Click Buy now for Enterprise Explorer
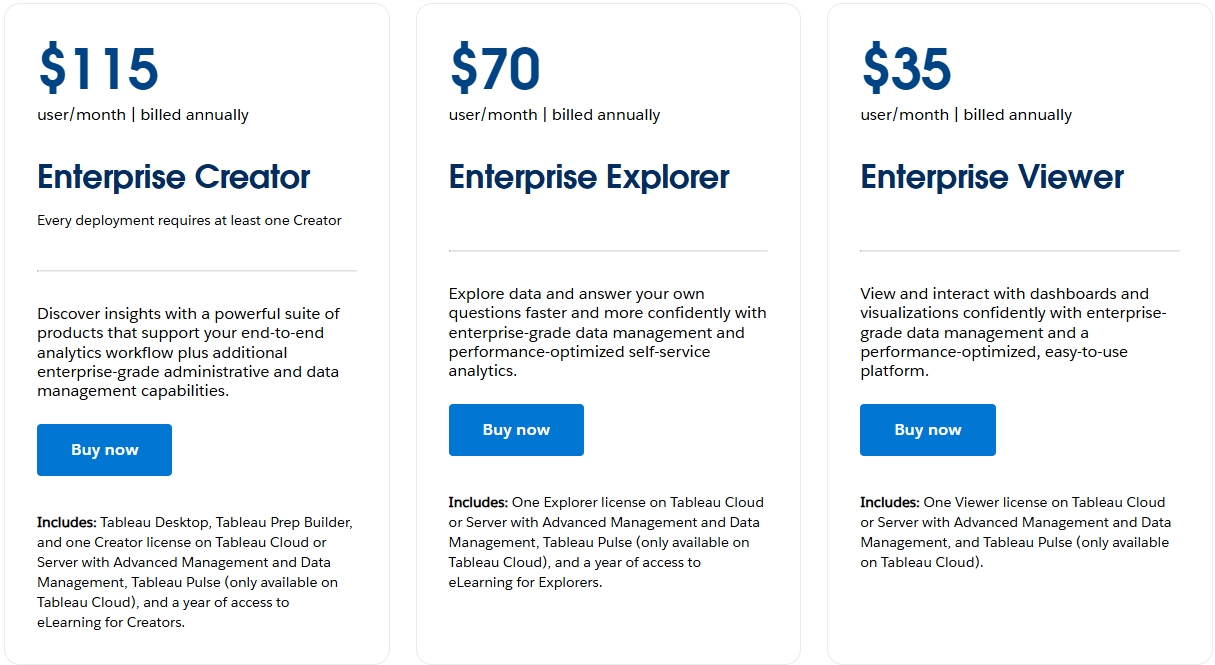The width and height of the screenshot is (1215, 665). click(x=516, y=430)
